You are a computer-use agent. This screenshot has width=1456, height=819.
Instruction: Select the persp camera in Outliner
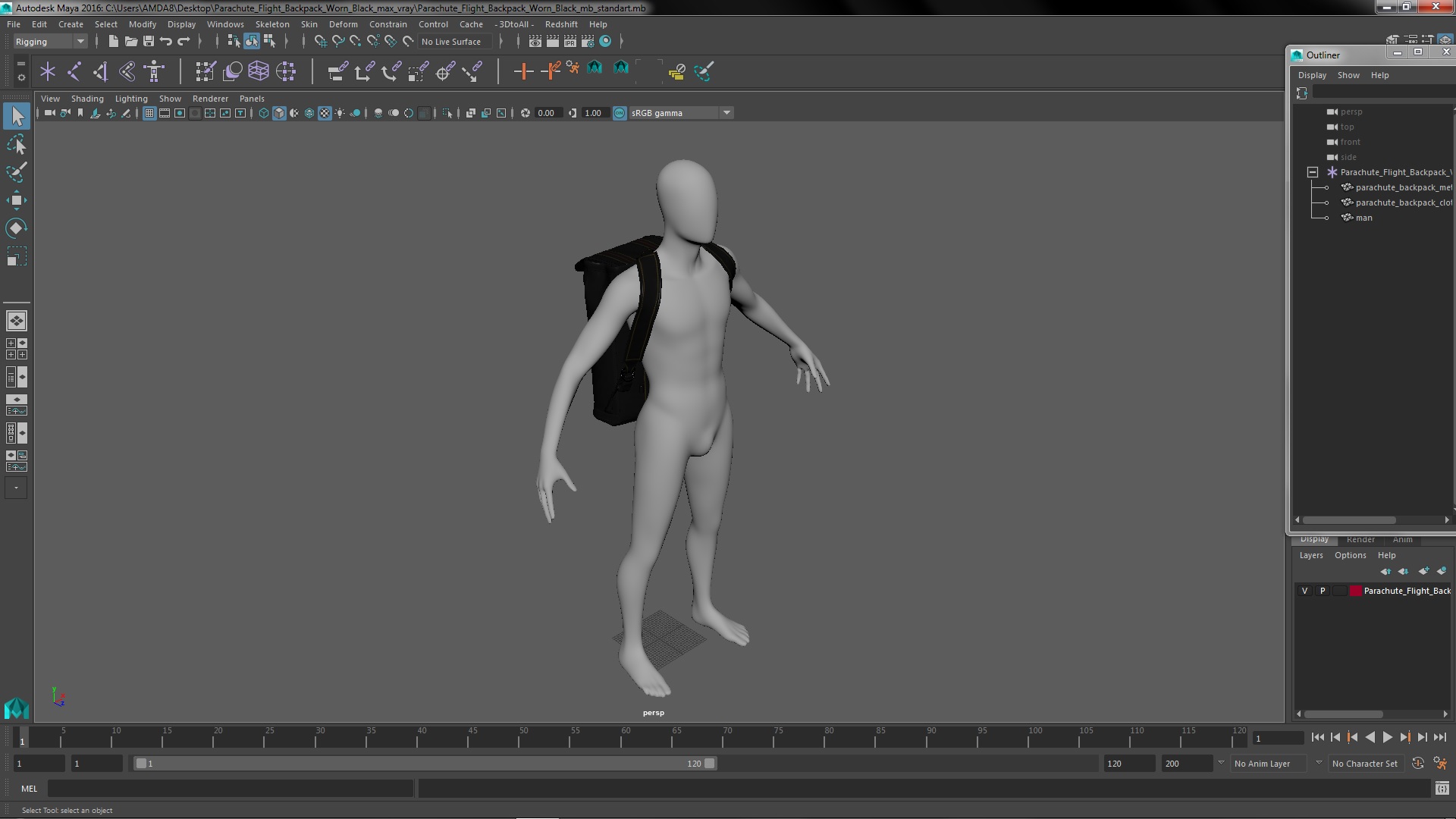click(x=1351, y=111)
